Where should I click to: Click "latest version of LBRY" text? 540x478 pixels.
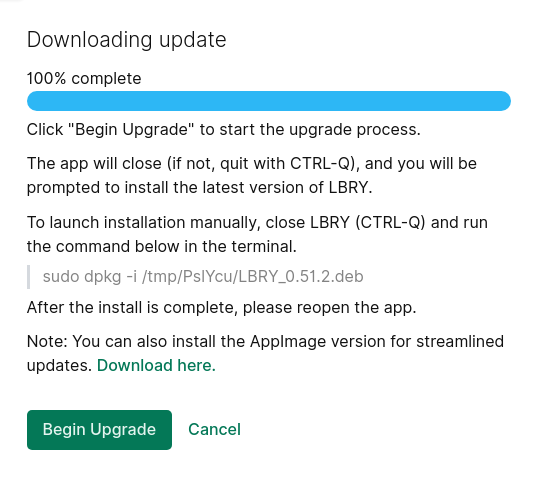[287, 188]
